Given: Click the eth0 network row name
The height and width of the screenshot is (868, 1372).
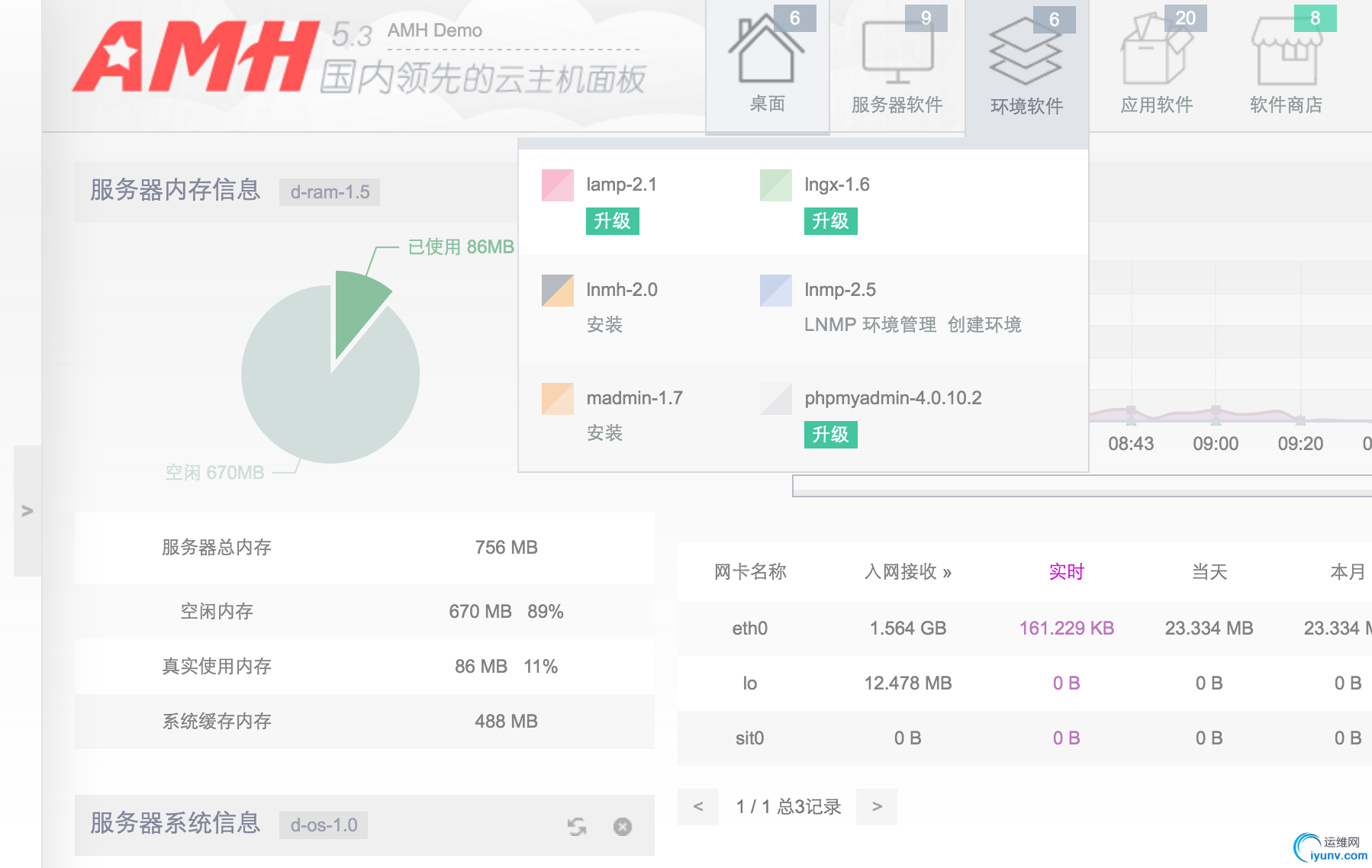Looking at the screenshot, I should pyautogui.click(x=750, y=628).
